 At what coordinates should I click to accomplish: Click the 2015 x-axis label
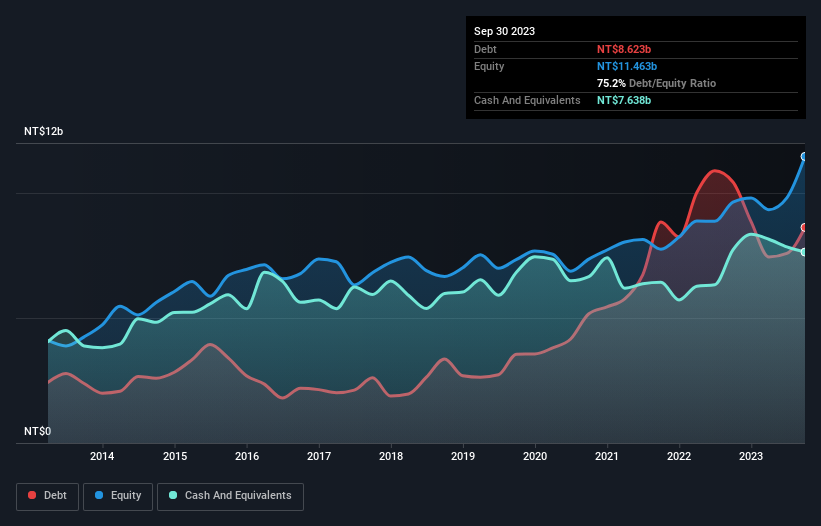(175, 456)
